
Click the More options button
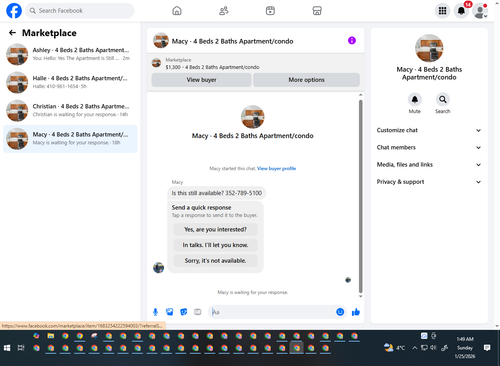click(x=306, y=80)
